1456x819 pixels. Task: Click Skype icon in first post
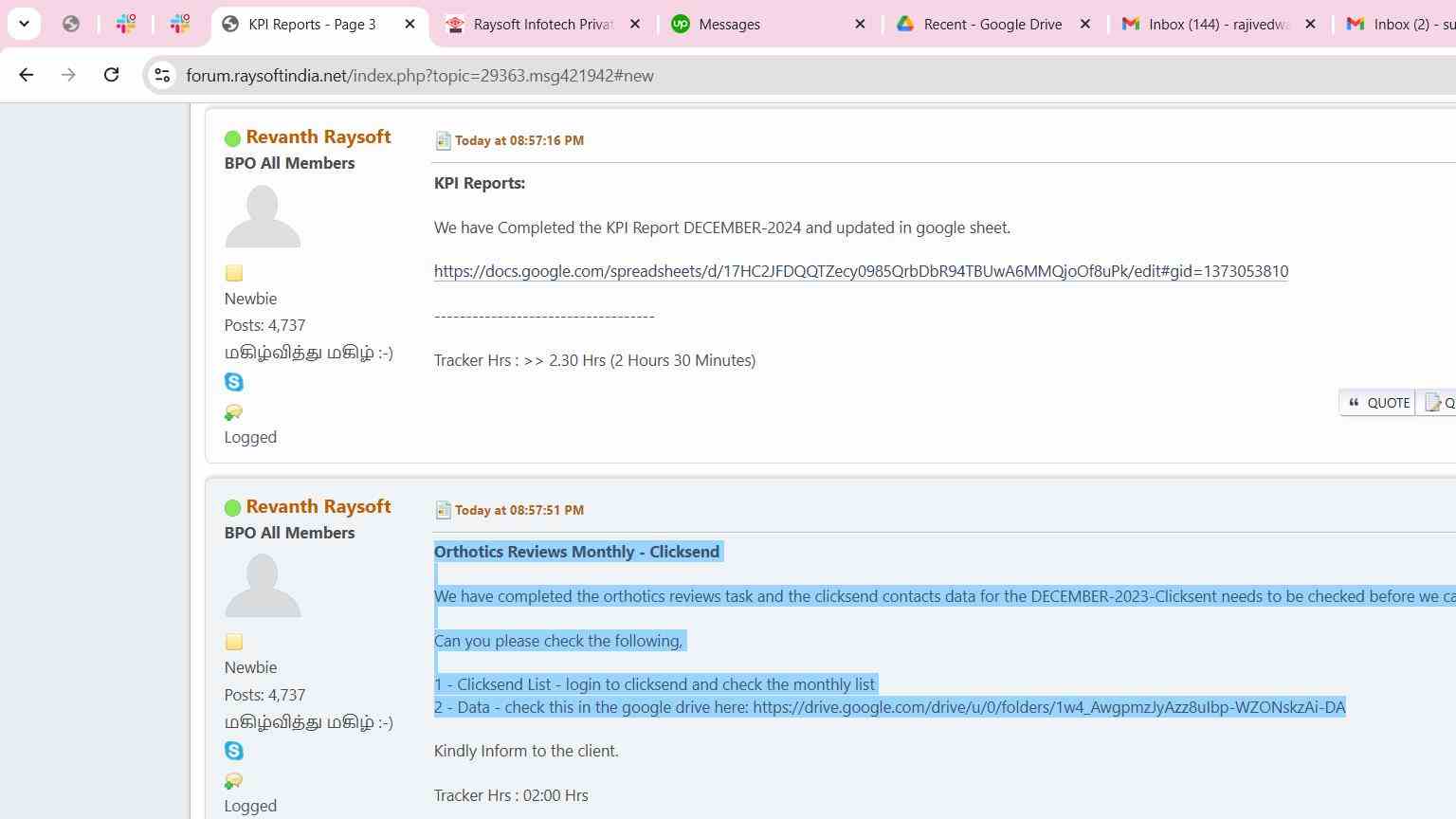pyautogui.click(x=234, y=382)
